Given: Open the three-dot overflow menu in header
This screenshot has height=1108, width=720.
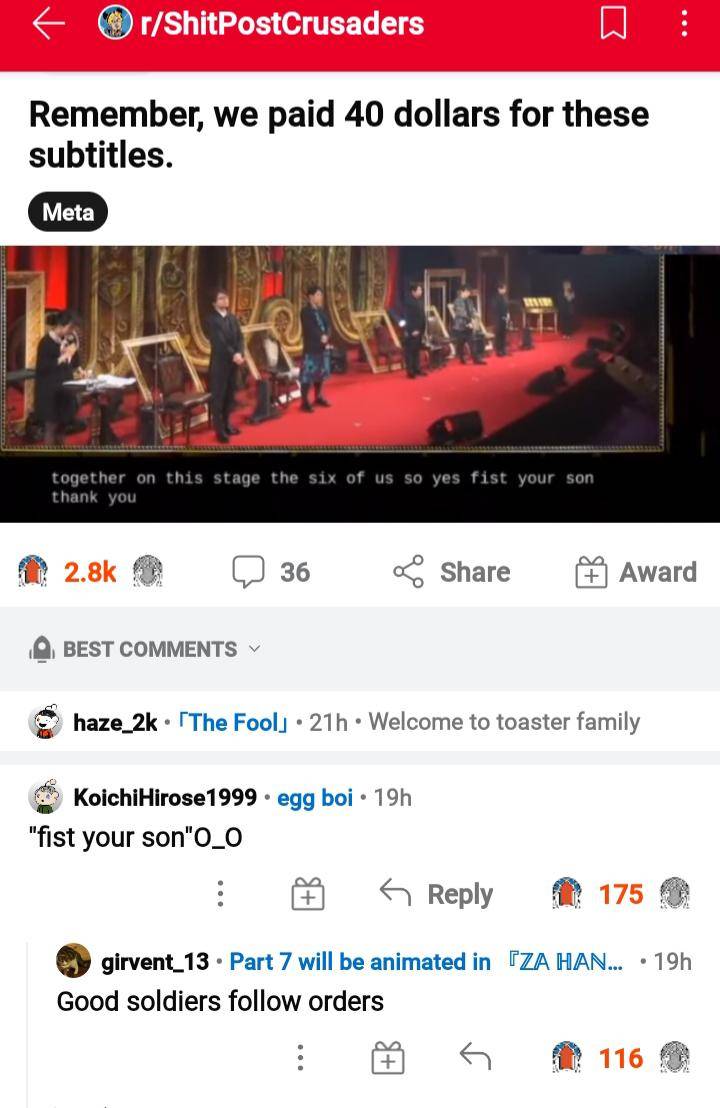Looking at the screenshot, I should pyautogui.click(x=684, y=25).
